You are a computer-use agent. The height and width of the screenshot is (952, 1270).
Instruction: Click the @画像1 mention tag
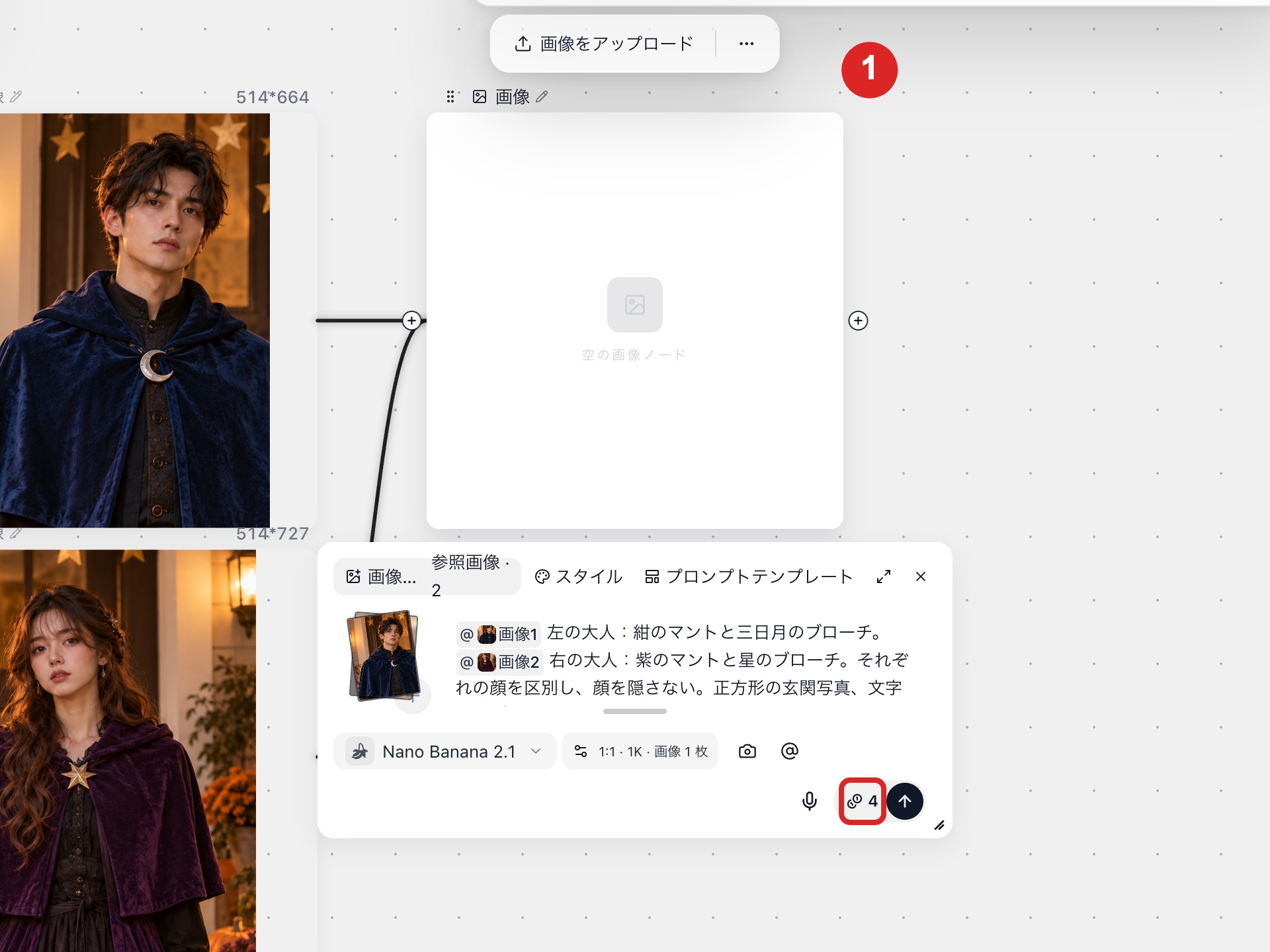(x=499, y=634)
